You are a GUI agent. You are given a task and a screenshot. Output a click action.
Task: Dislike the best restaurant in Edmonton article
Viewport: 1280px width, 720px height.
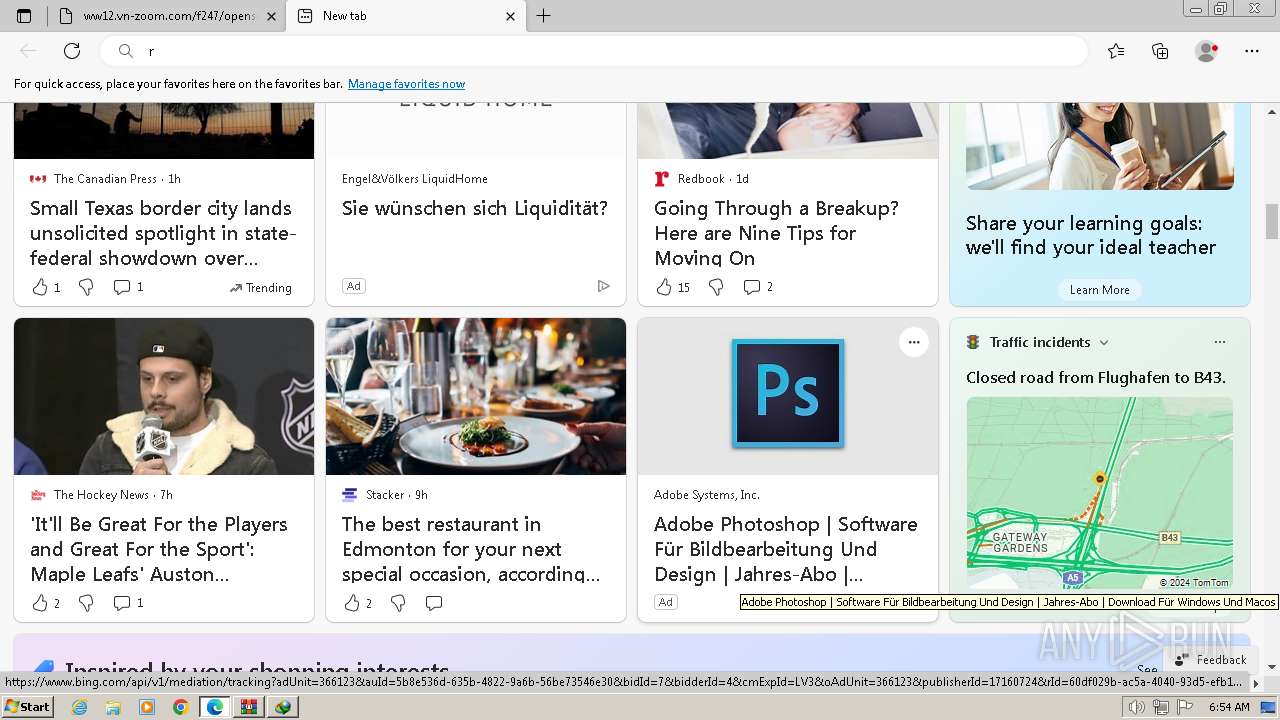(x=398, y=603)
